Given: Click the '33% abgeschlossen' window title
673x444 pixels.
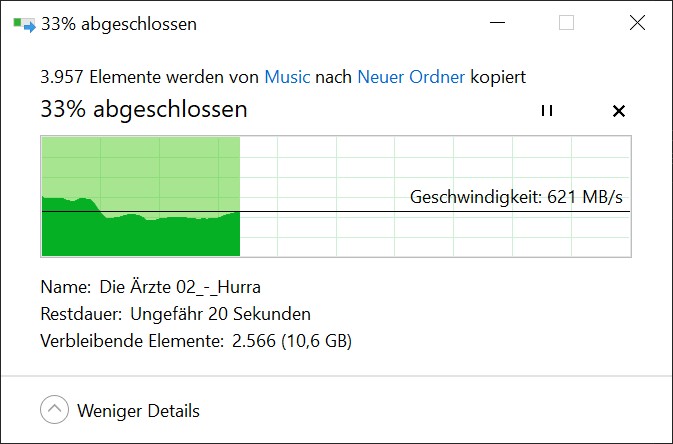Looking at the screenshot, I should click(x=119, y=24).
